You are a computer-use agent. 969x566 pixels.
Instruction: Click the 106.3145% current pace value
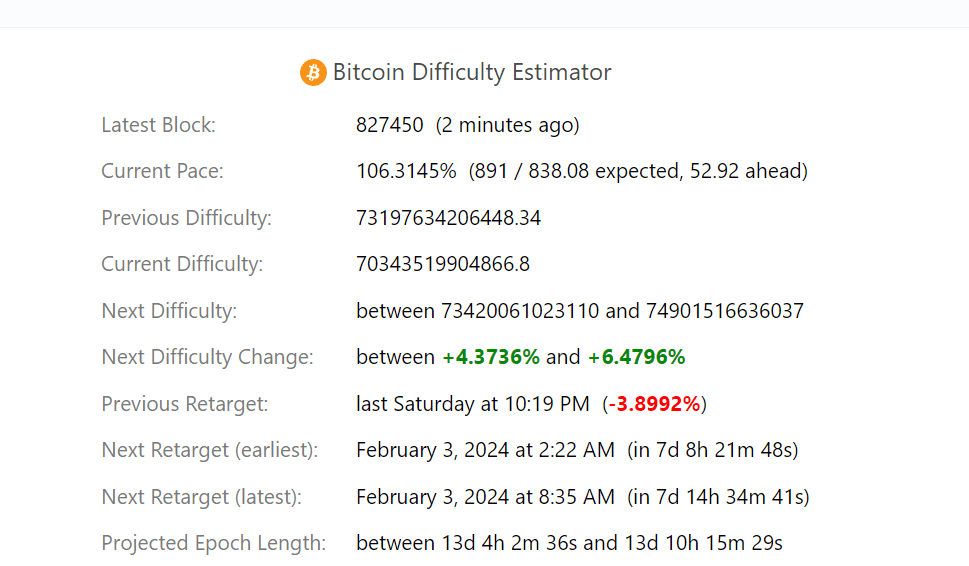[406, 171]
